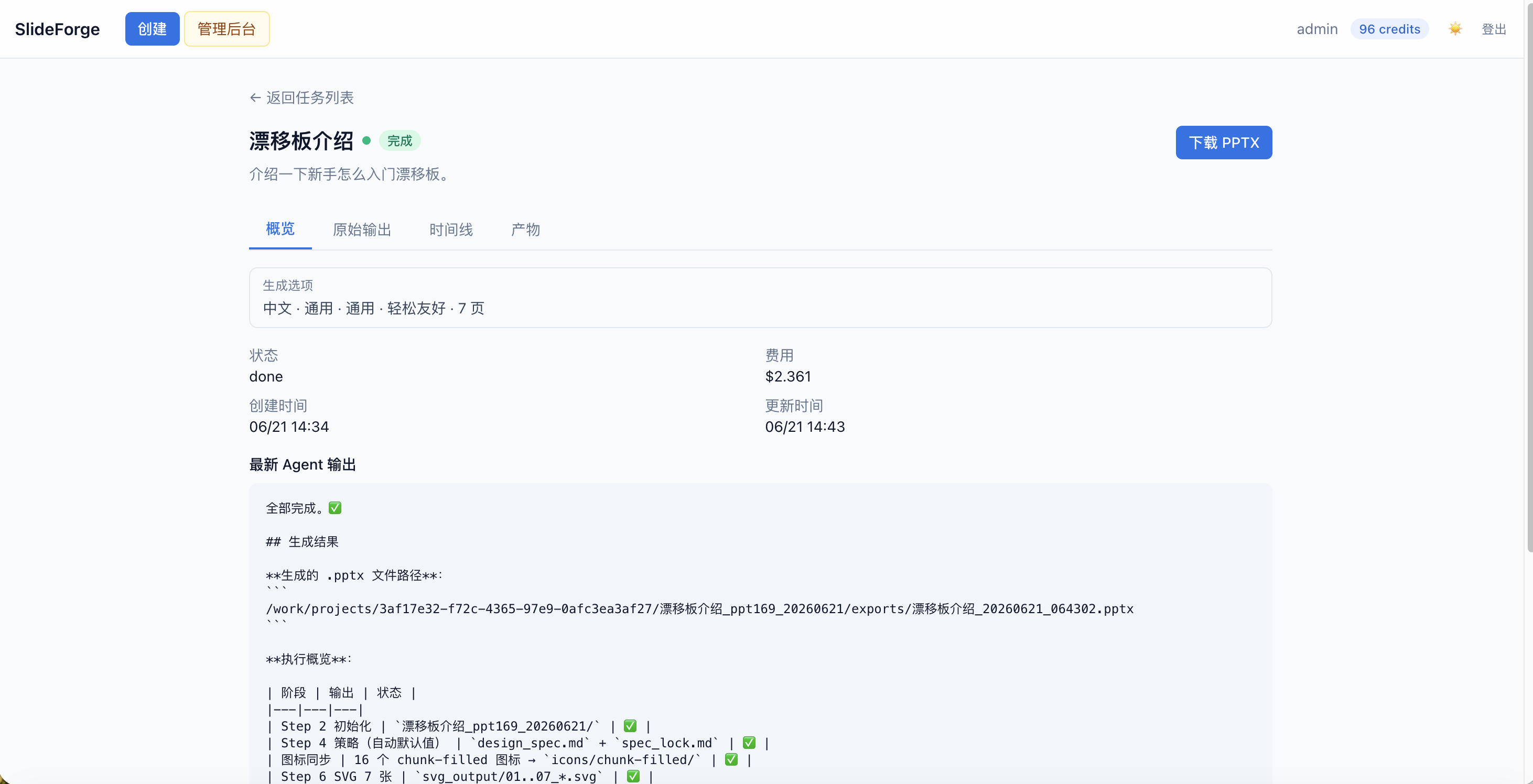1533x784 pixels.
Task: Download the PPTX file
Action: 1224,143
